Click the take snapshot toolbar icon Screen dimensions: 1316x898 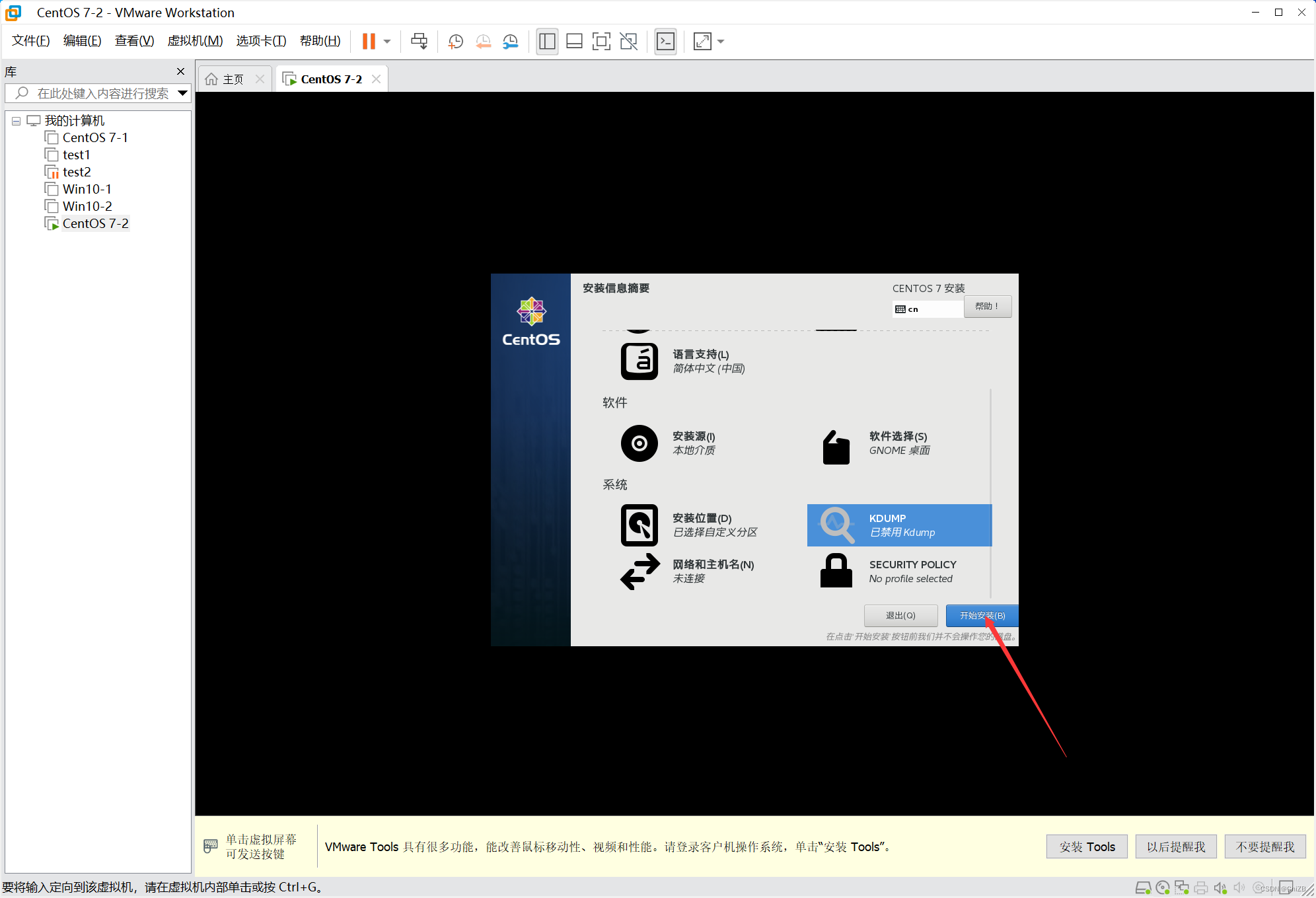click(x=455, y=42)
